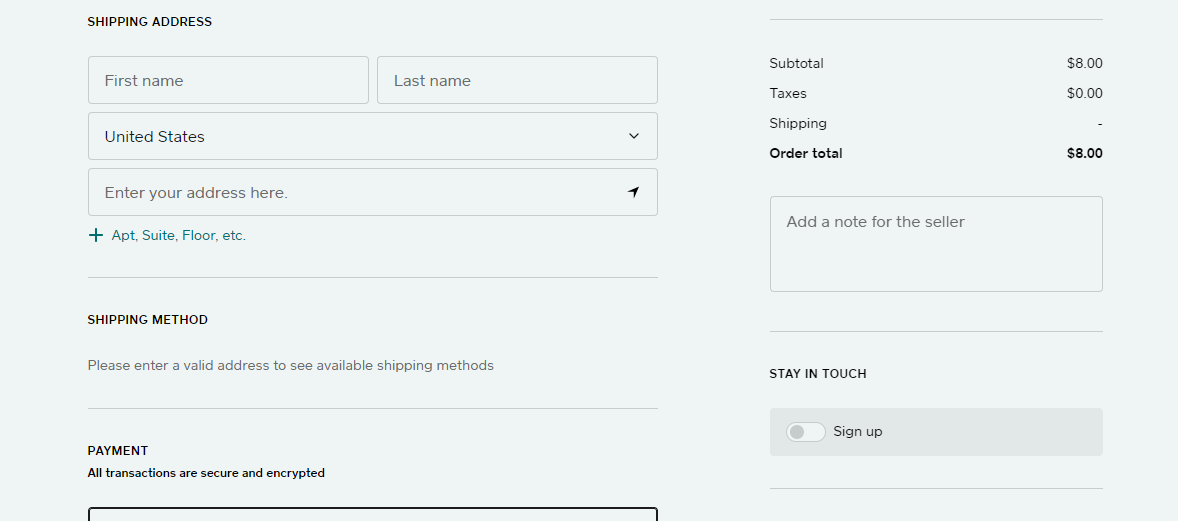Click the SHIPPING ADDRESS heading
The width and height of the screenshot is (1178, 521).
150,22
